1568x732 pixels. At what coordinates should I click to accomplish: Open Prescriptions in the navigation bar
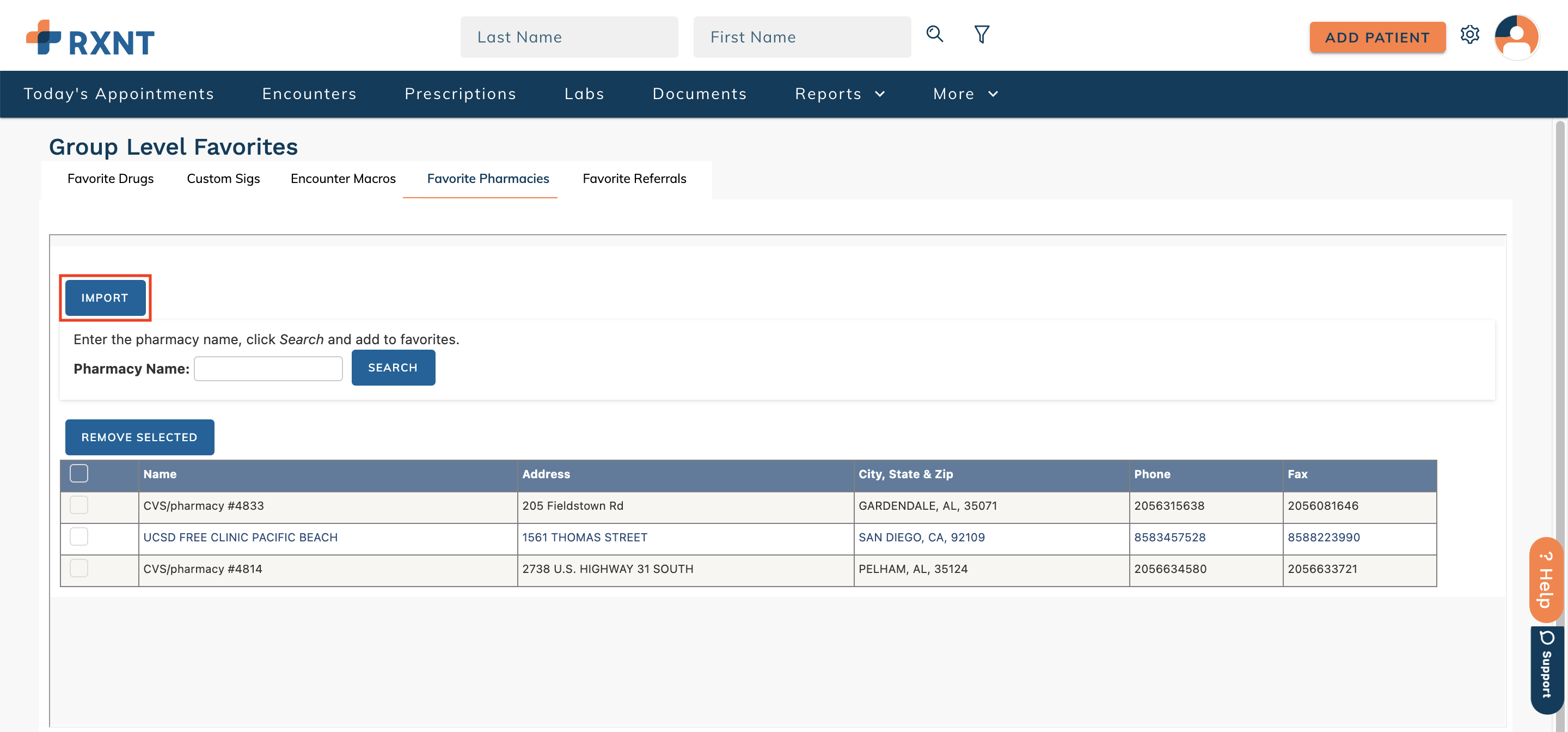coord(460,94)
